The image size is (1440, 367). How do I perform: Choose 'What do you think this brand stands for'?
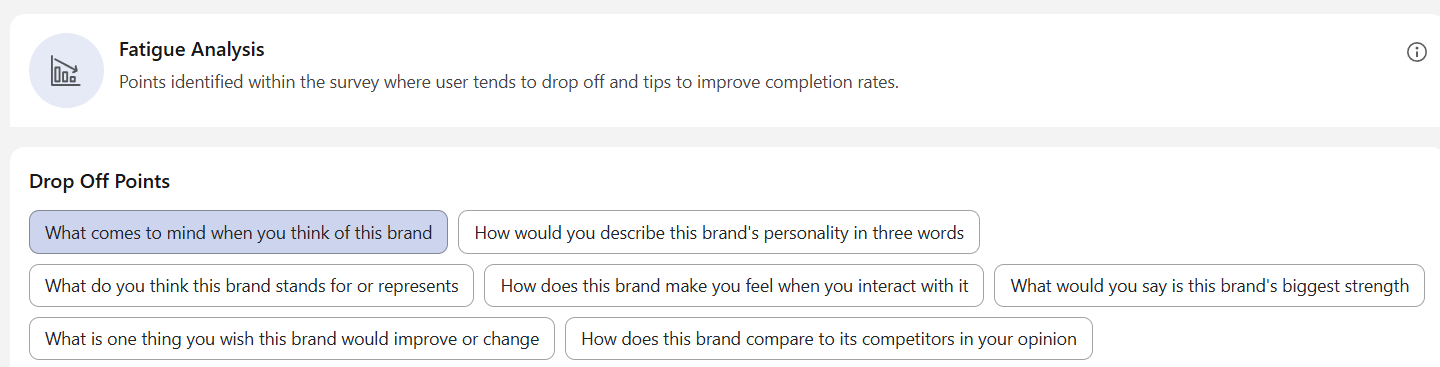tap(251, 286)
